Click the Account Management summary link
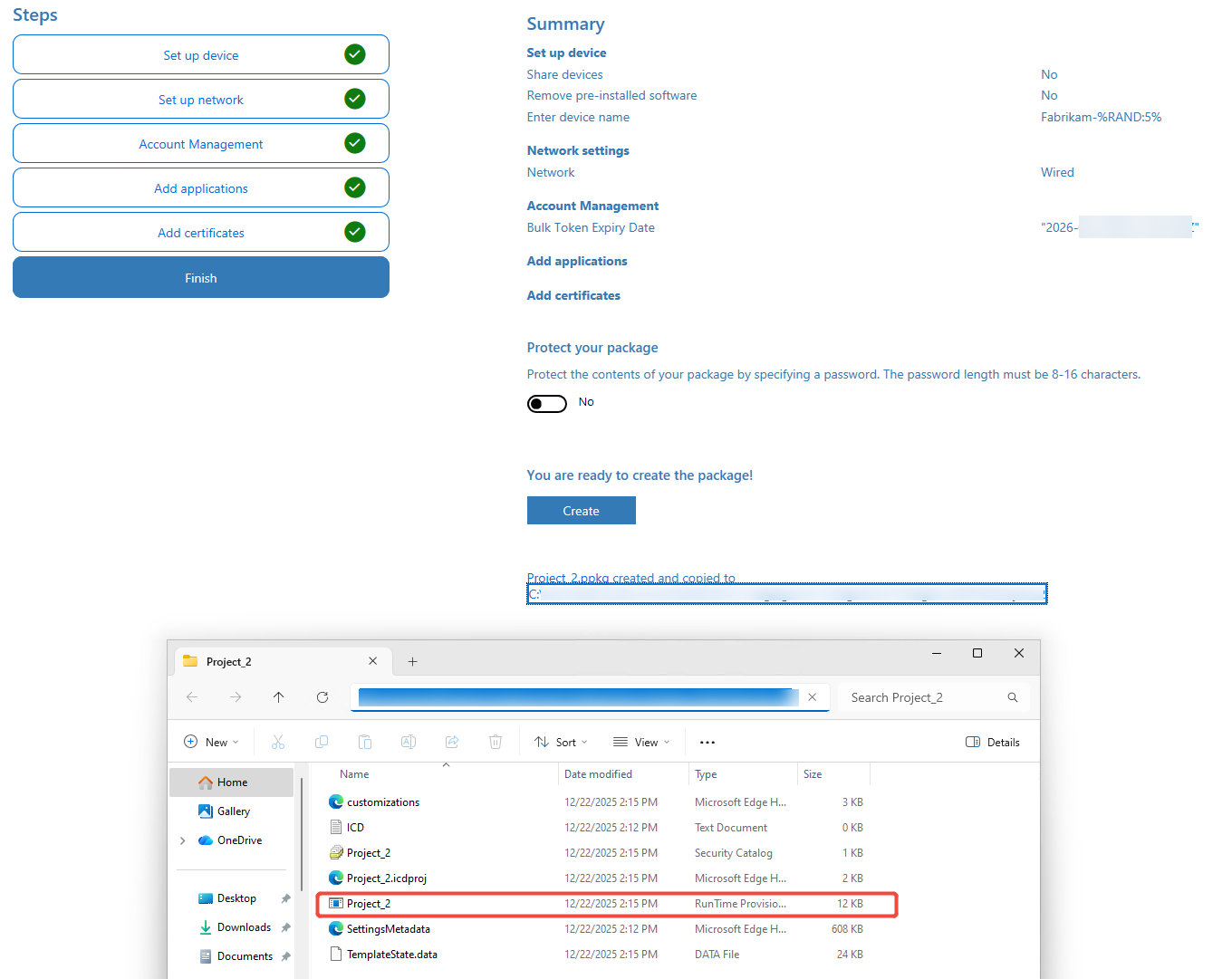 pyautogui.click(x=593, y=206)
